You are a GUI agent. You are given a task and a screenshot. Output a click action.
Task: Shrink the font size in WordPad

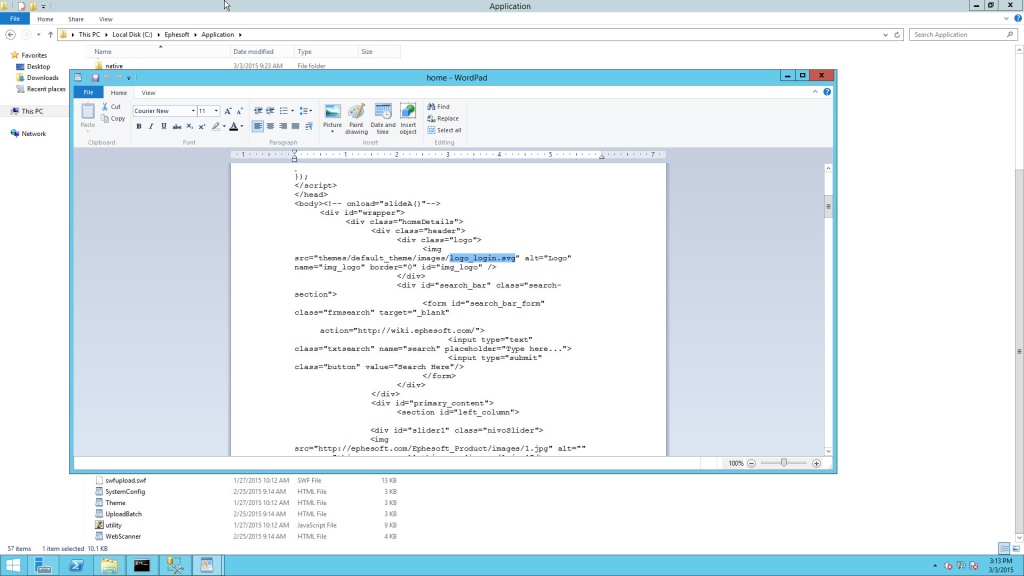pos(239,111)
